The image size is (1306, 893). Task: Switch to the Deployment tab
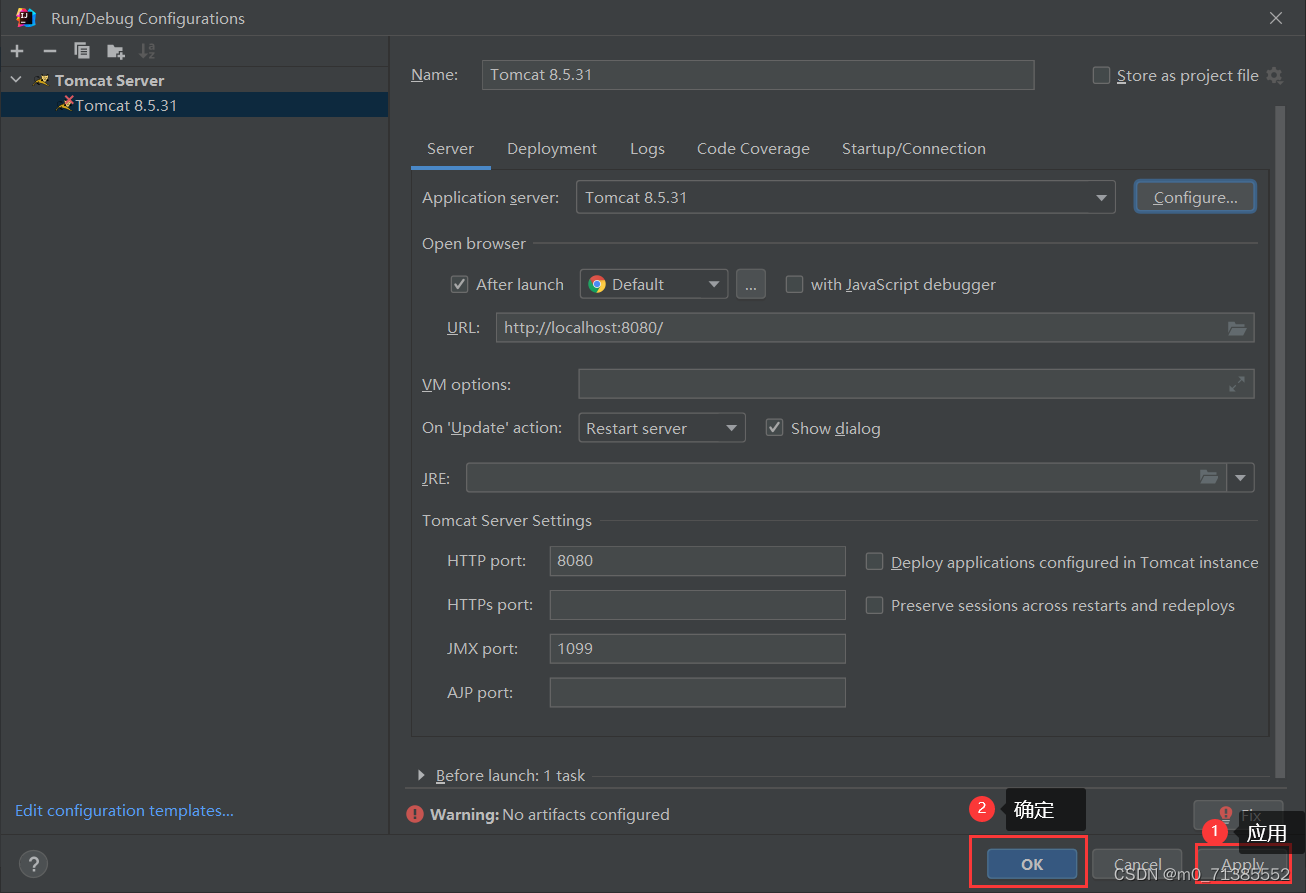(552, 149)
